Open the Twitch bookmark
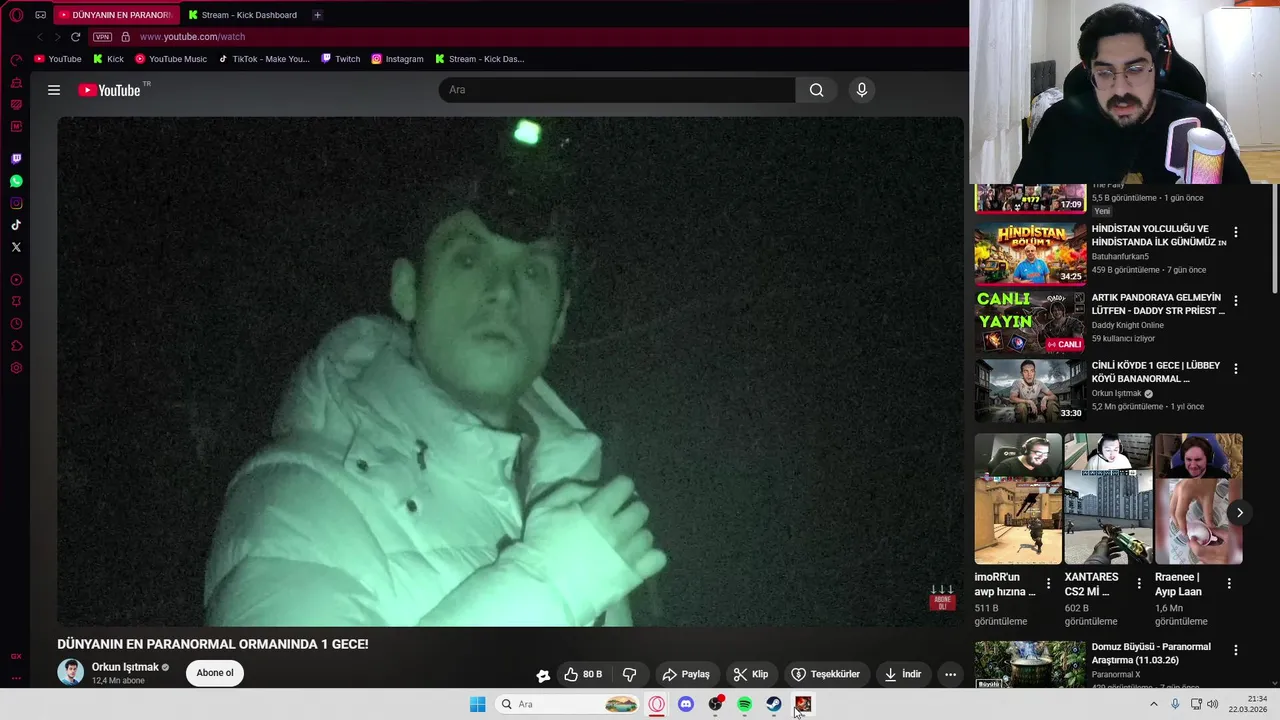1280x720 pixels. pyautogui.click(x=341, y=59)
